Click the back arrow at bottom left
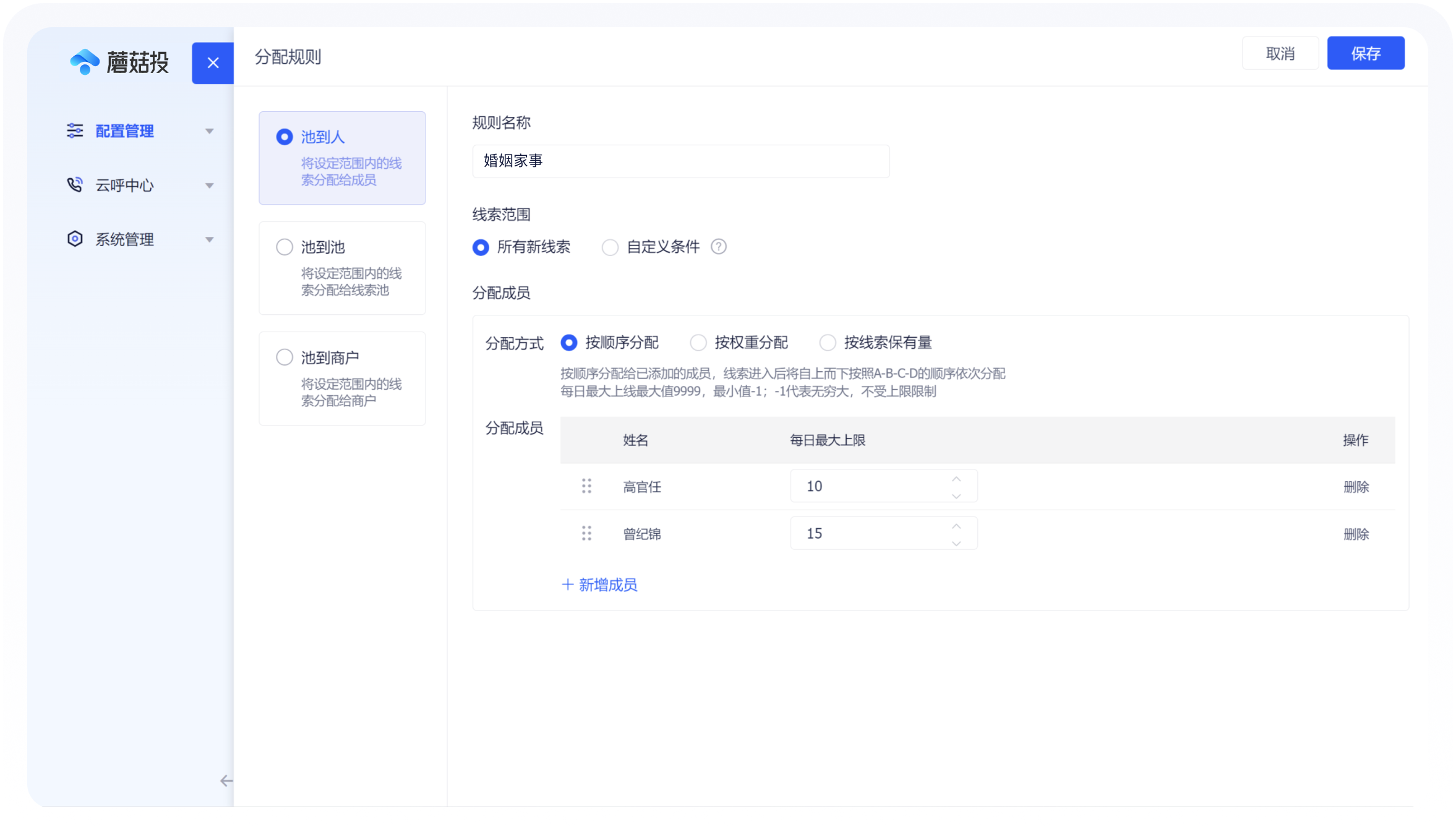Screen dimensions: 1456x830 coord(226,781)
